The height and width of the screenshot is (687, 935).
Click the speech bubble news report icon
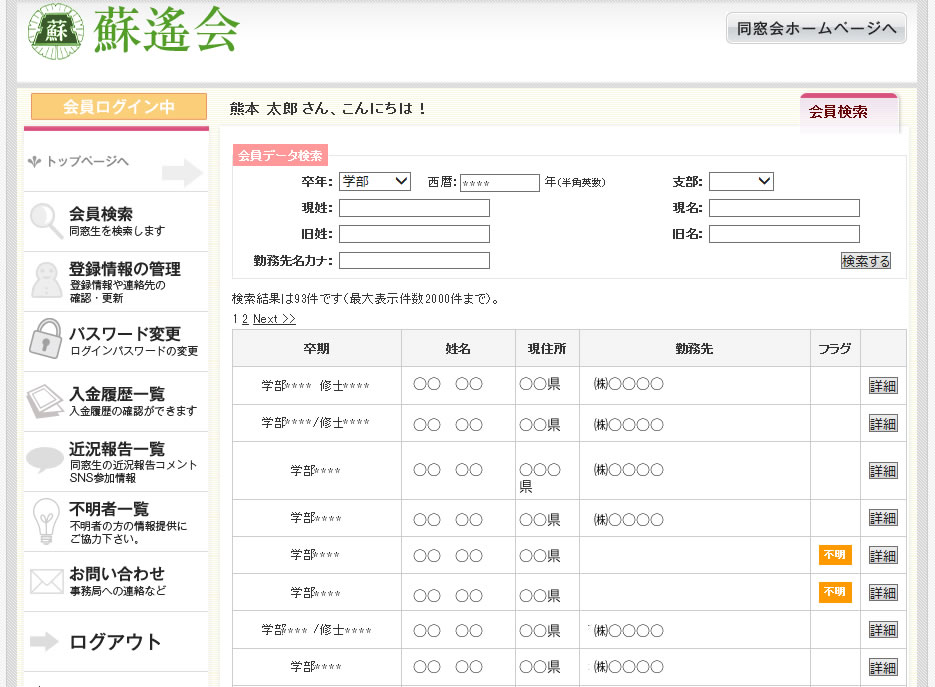click(46, 459)
